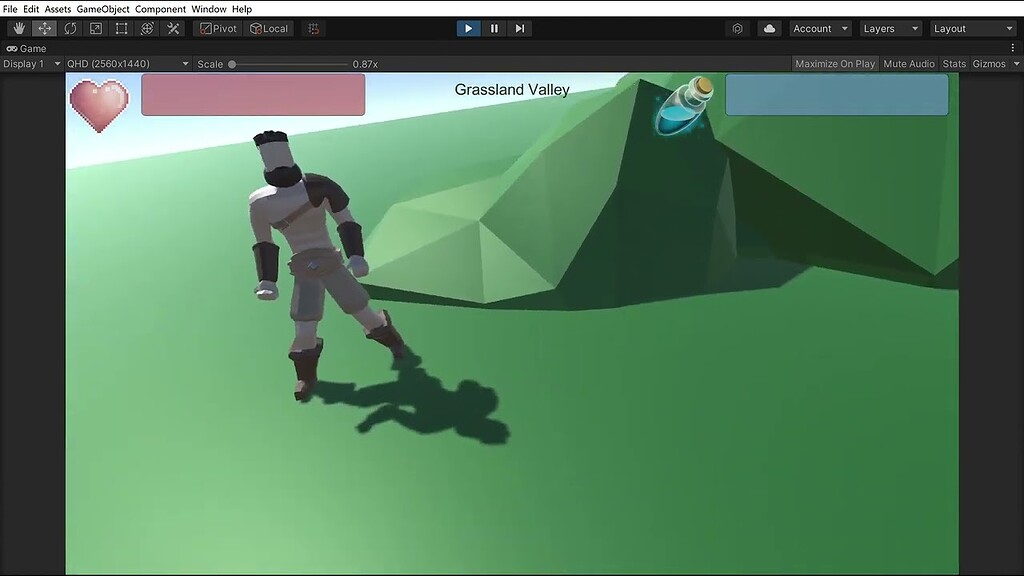Enable Maximize On Play
Image resolution: width=1024 pixels, height=576 pixels.
[834, 63]
